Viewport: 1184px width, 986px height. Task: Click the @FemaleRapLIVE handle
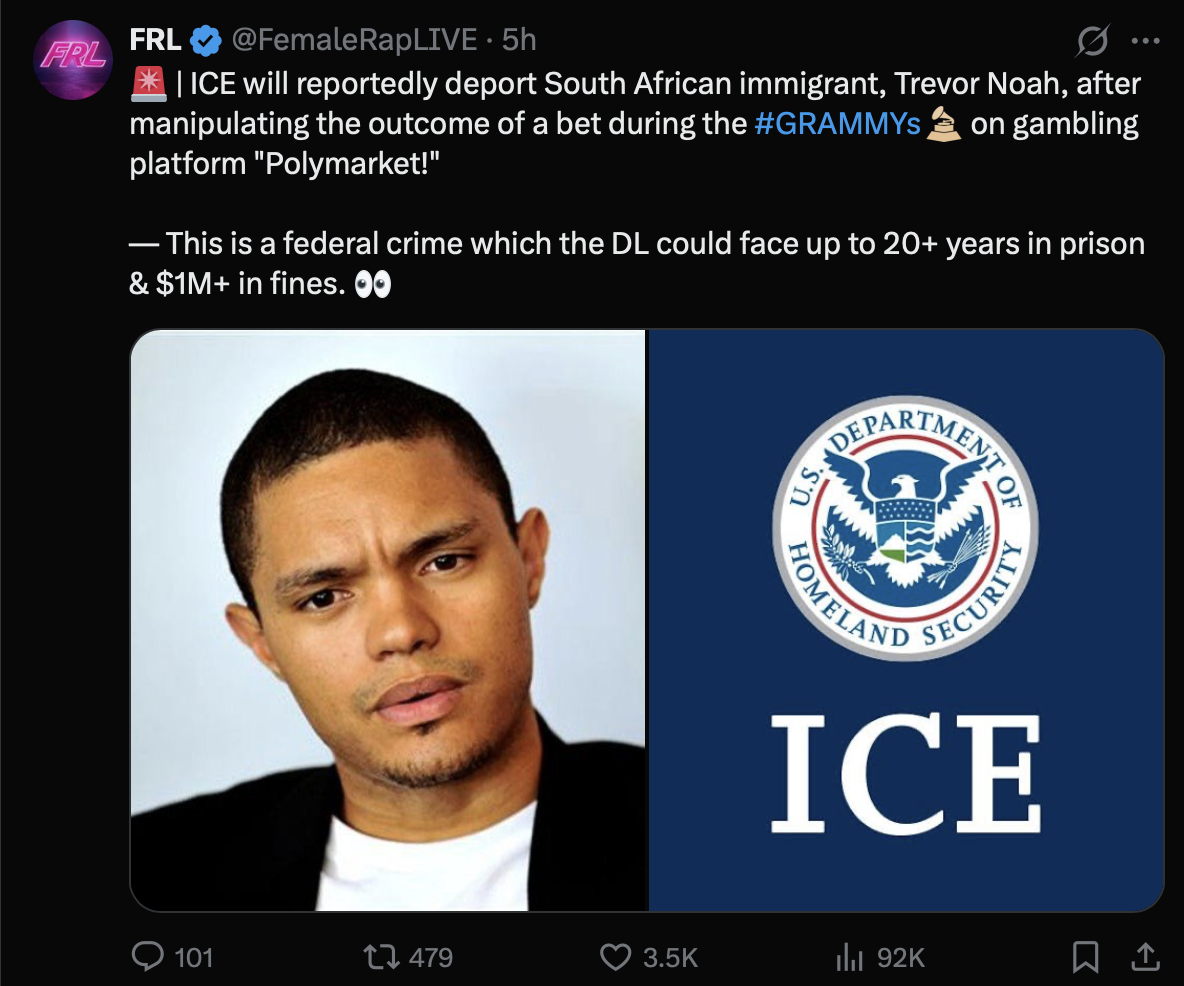(x=354, y=40)
